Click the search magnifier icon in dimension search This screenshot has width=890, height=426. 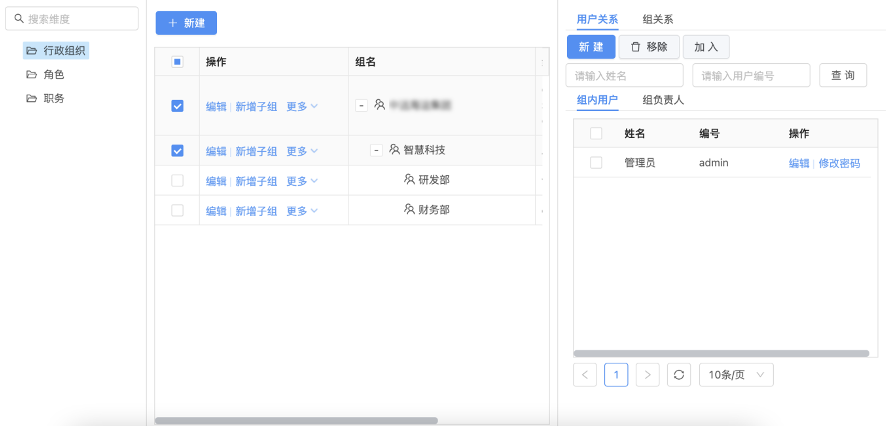click(x=19, y=19)
